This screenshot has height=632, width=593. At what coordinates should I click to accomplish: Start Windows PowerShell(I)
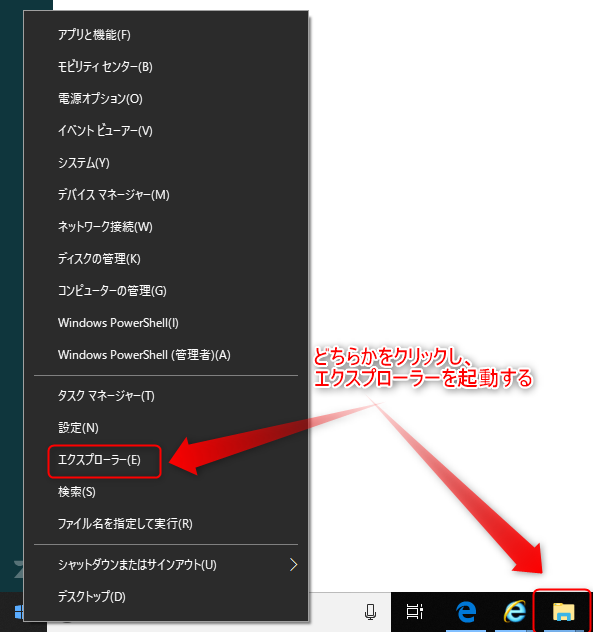click(x=166, y=323)
